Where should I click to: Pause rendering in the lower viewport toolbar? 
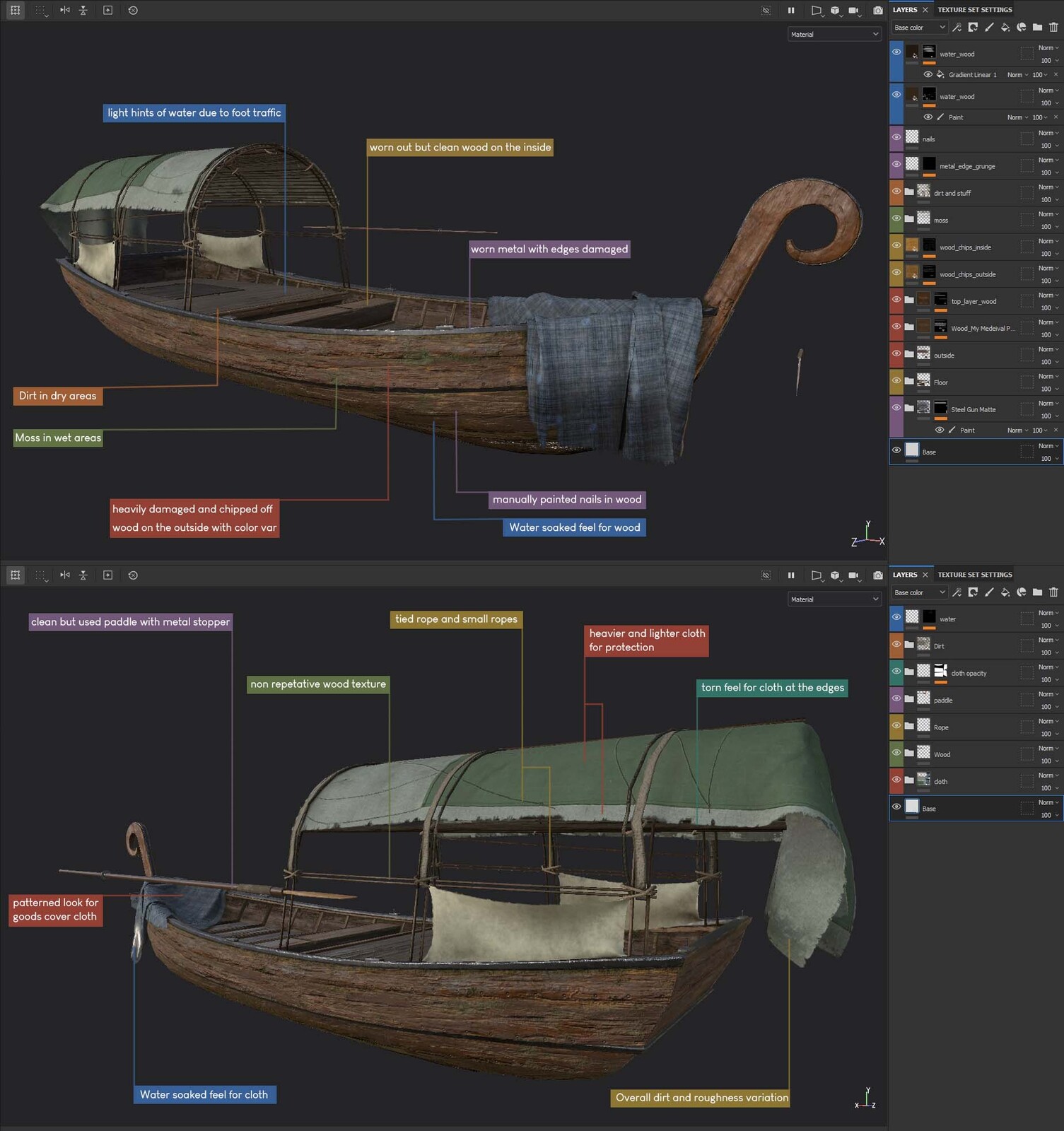tap(791, 575)
